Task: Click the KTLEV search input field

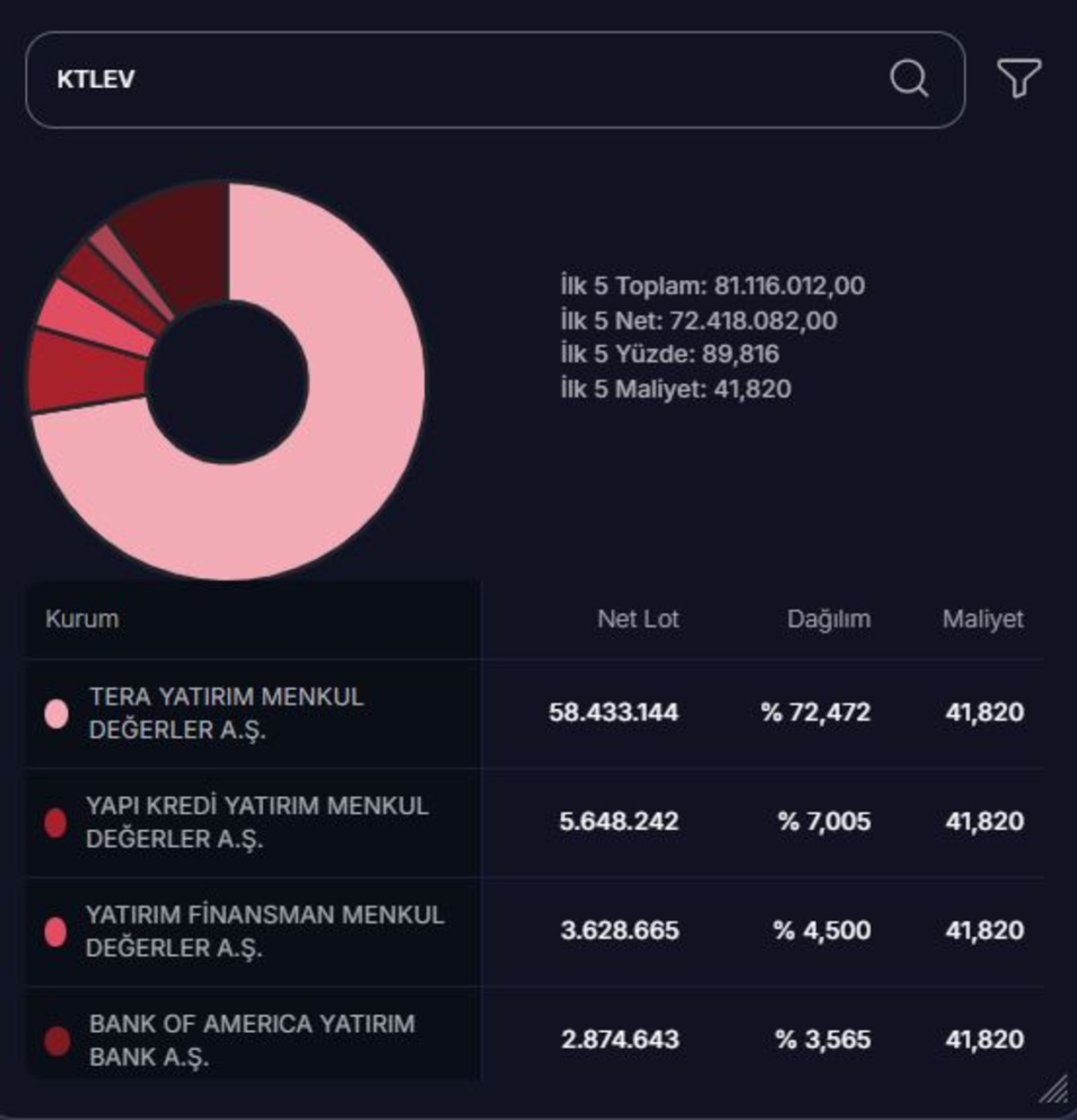Action: (x=495, y=80)
